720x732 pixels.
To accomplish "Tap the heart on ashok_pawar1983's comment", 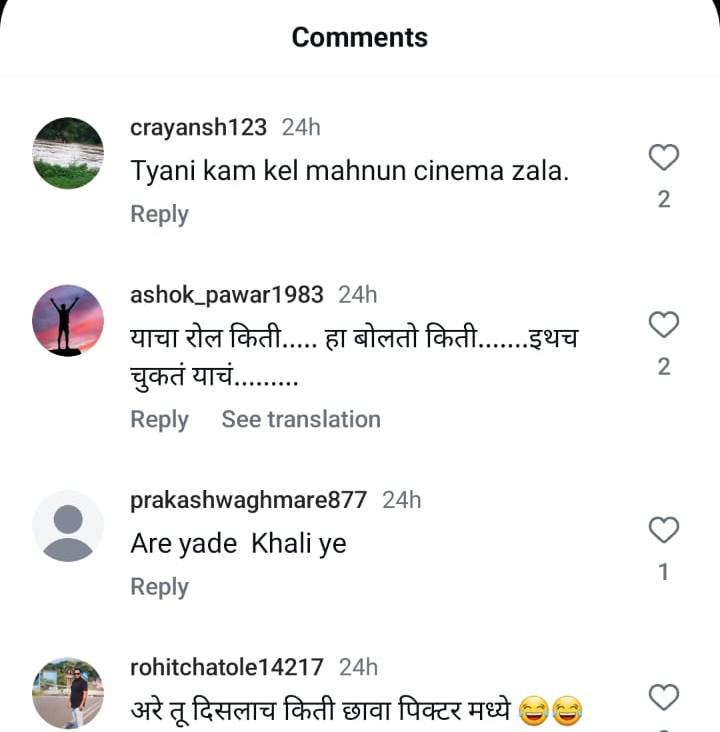I will click(664, 324).
